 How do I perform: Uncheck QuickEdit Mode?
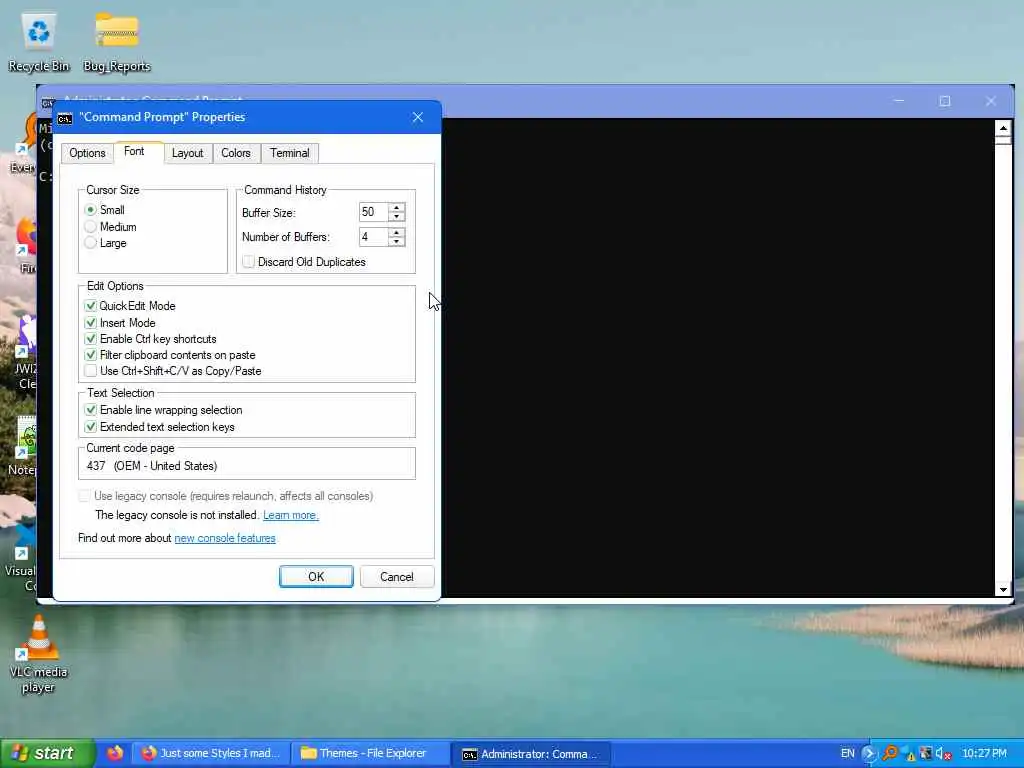91,306
